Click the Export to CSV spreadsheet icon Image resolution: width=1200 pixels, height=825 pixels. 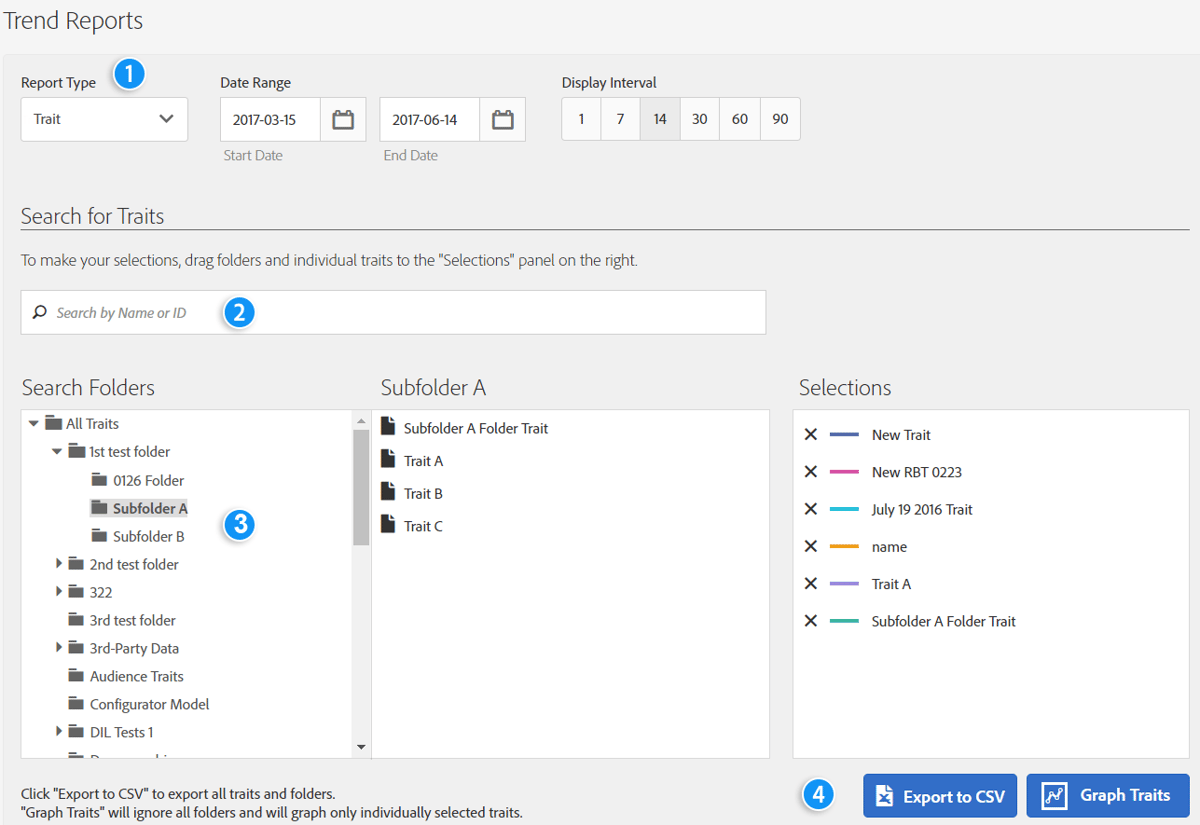[x=883, y=795]
